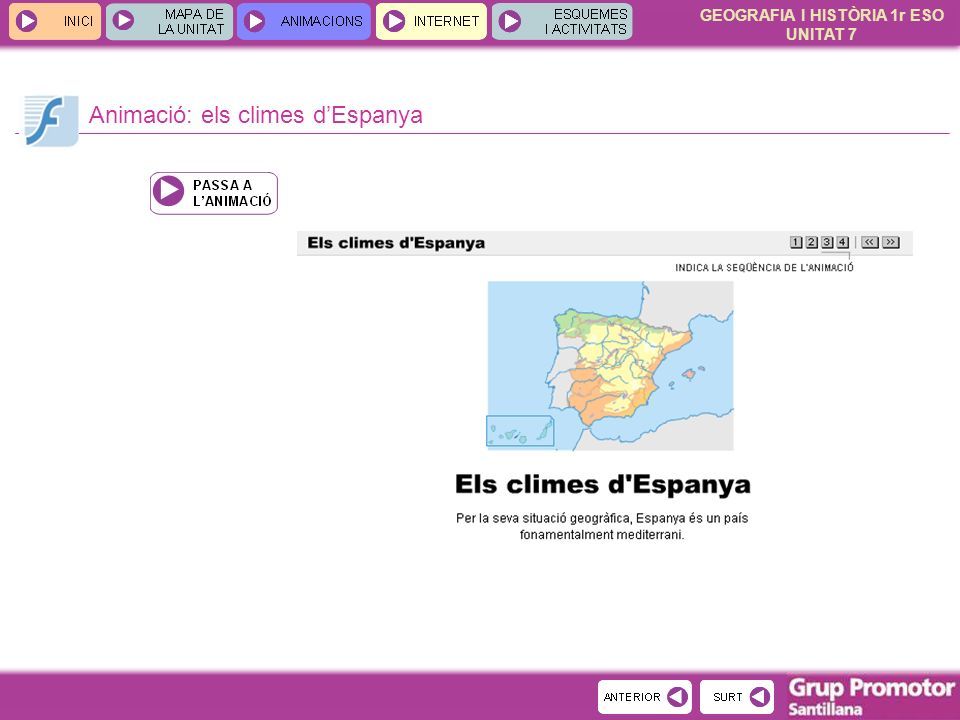
Task: Click the Spain climate map thumbnail
Action: click(610, 366)
